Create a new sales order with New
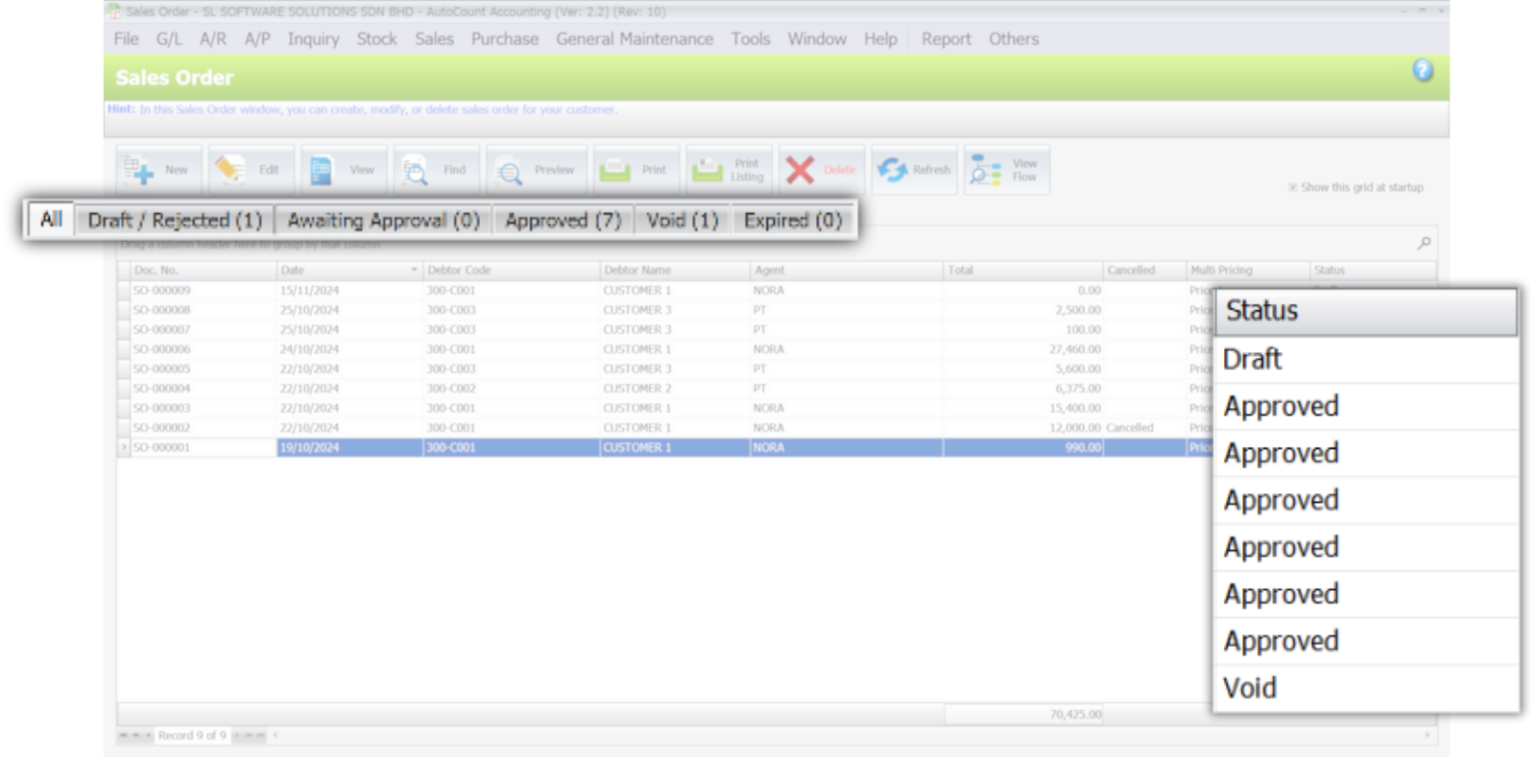This screenshot has width=1536, height=758. pos(159,170)
